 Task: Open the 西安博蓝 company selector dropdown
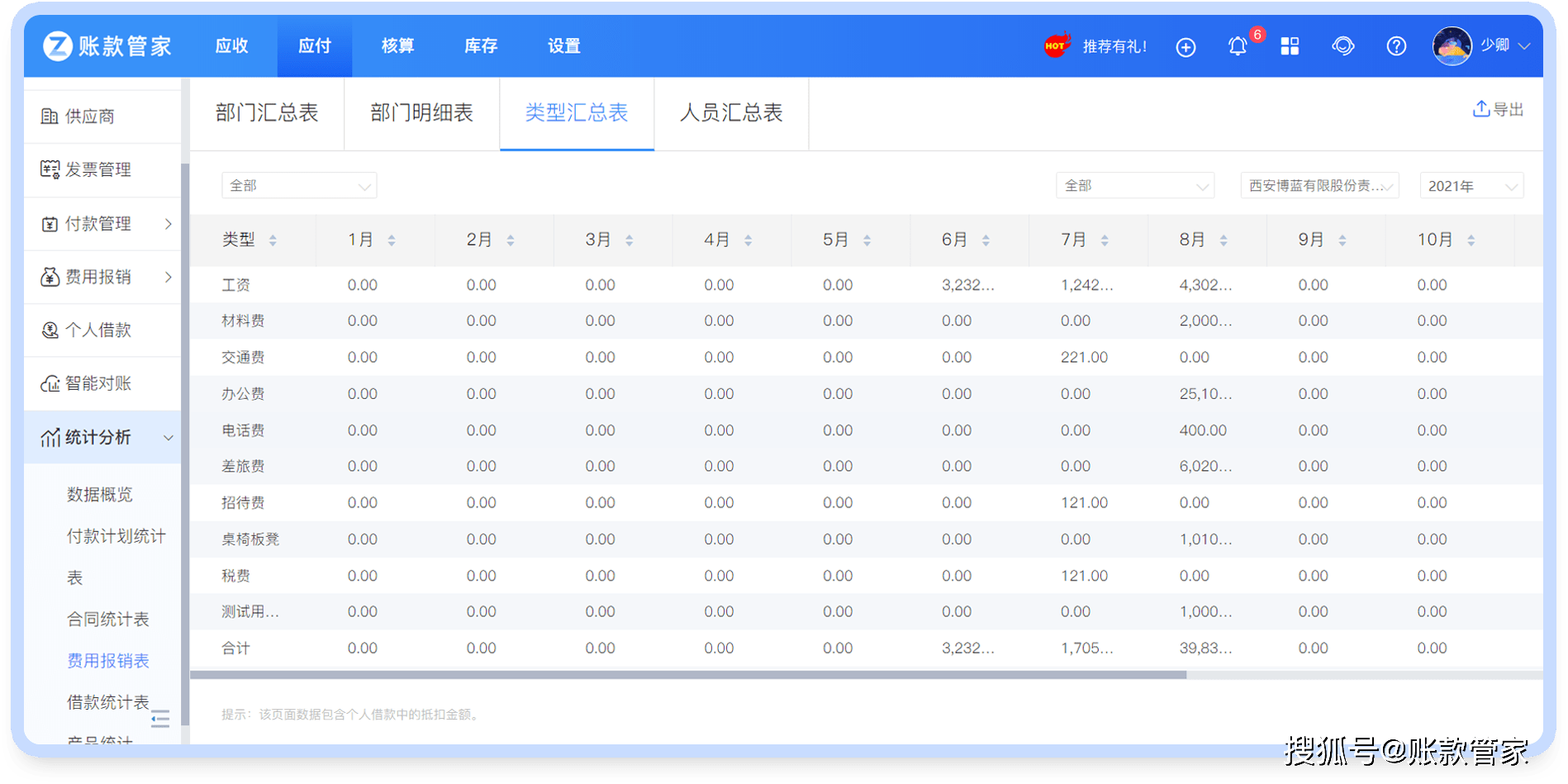tap(1319, 185)
